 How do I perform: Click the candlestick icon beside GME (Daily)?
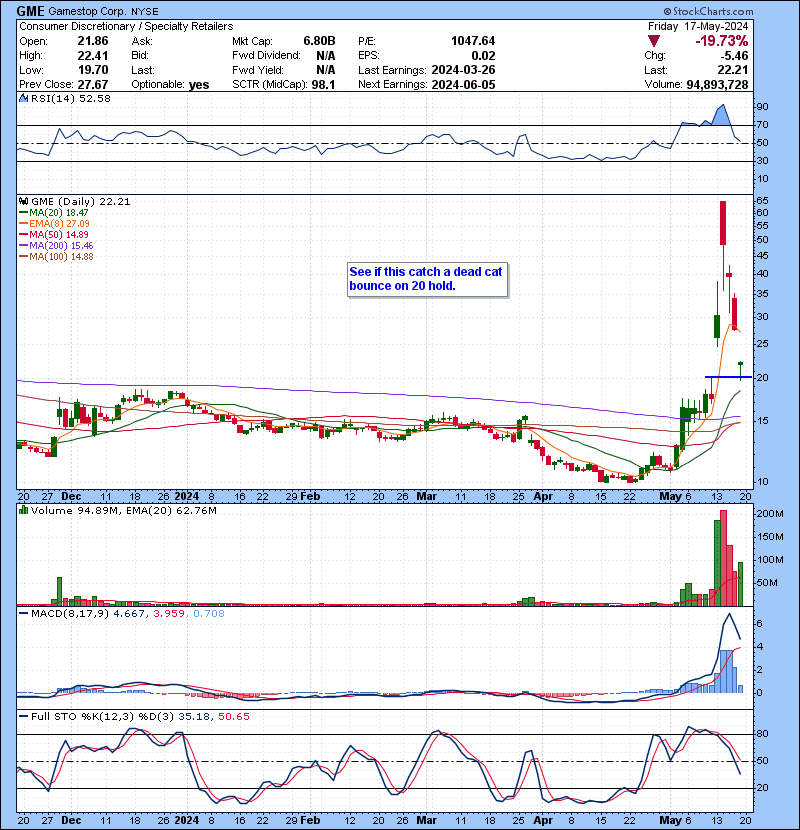coord(23,201)
